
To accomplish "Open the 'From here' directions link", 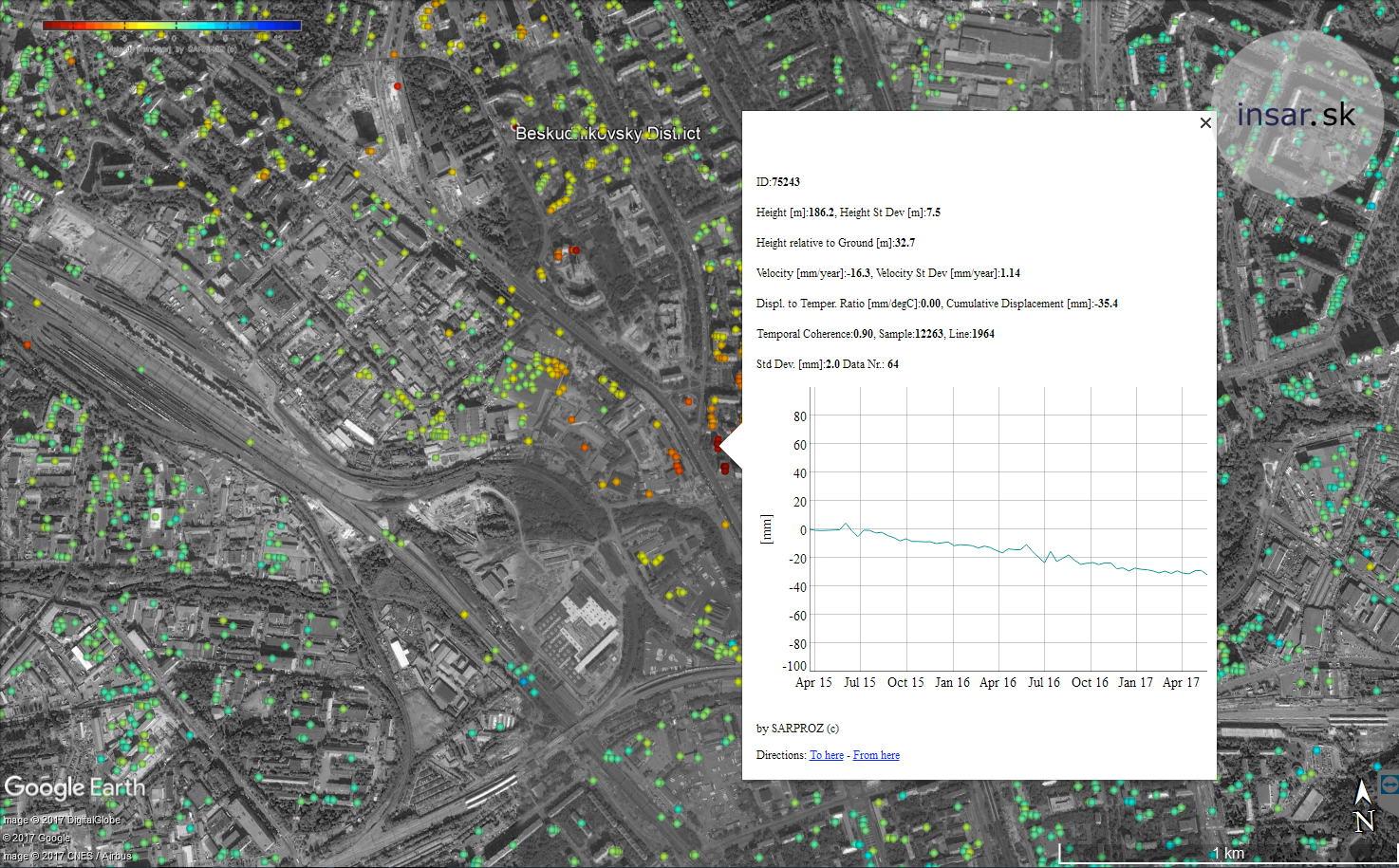I will point(876,755).
